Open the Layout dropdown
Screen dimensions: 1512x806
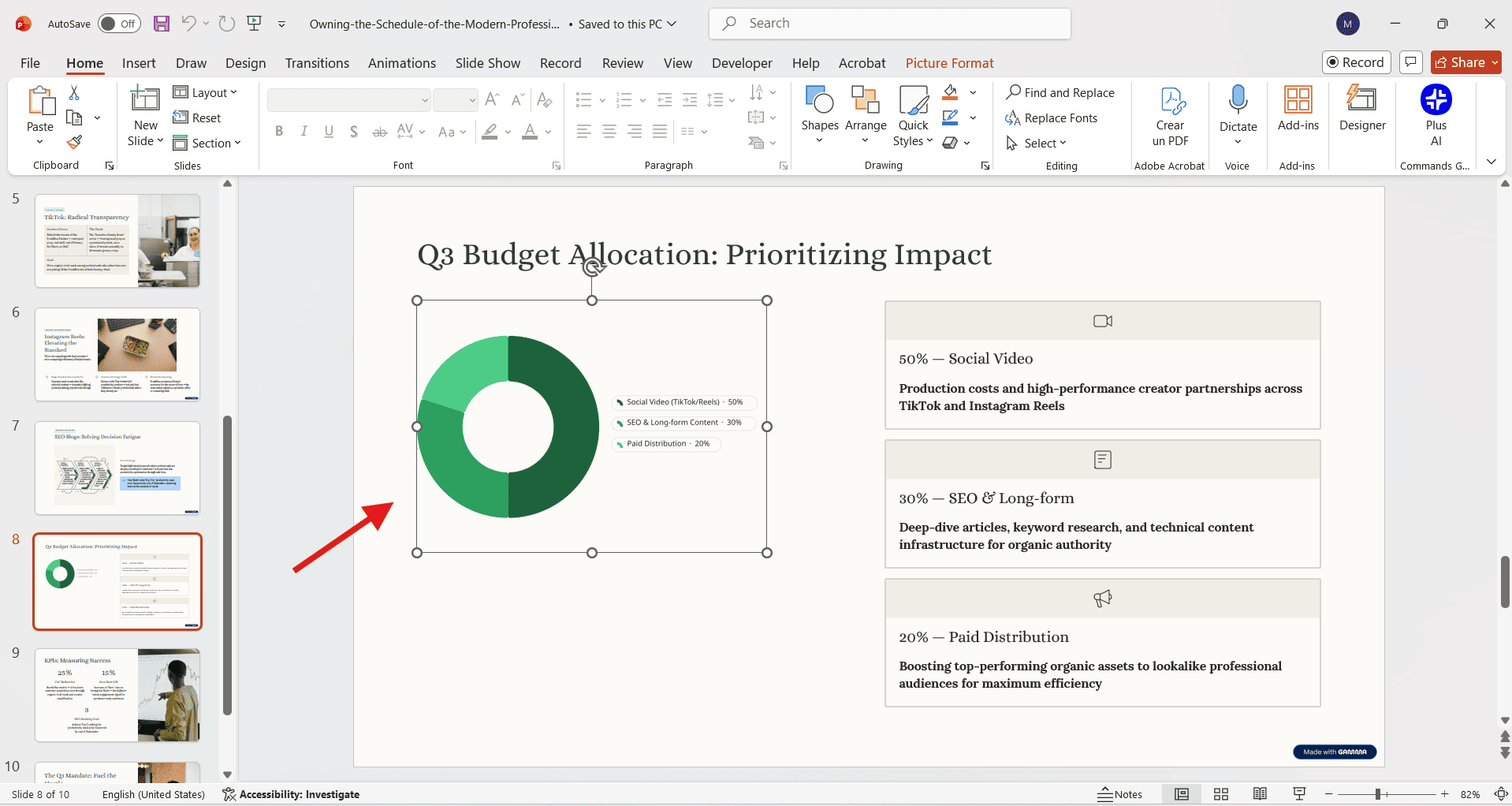pos(205,92)
